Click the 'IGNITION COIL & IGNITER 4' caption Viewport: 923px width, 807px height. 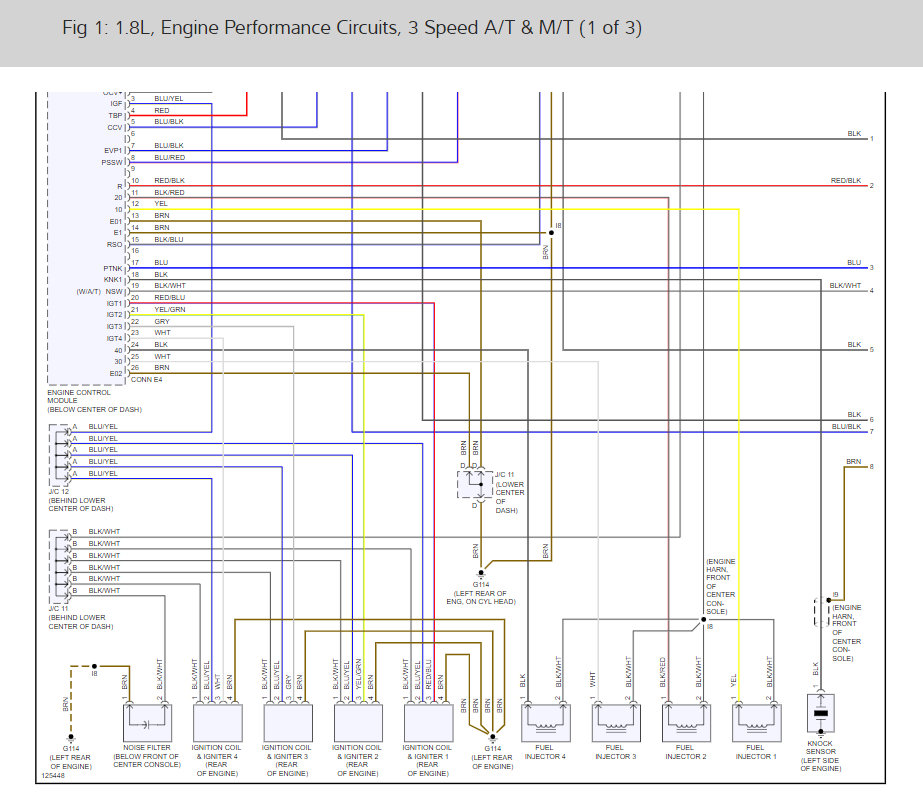point(217,752)
